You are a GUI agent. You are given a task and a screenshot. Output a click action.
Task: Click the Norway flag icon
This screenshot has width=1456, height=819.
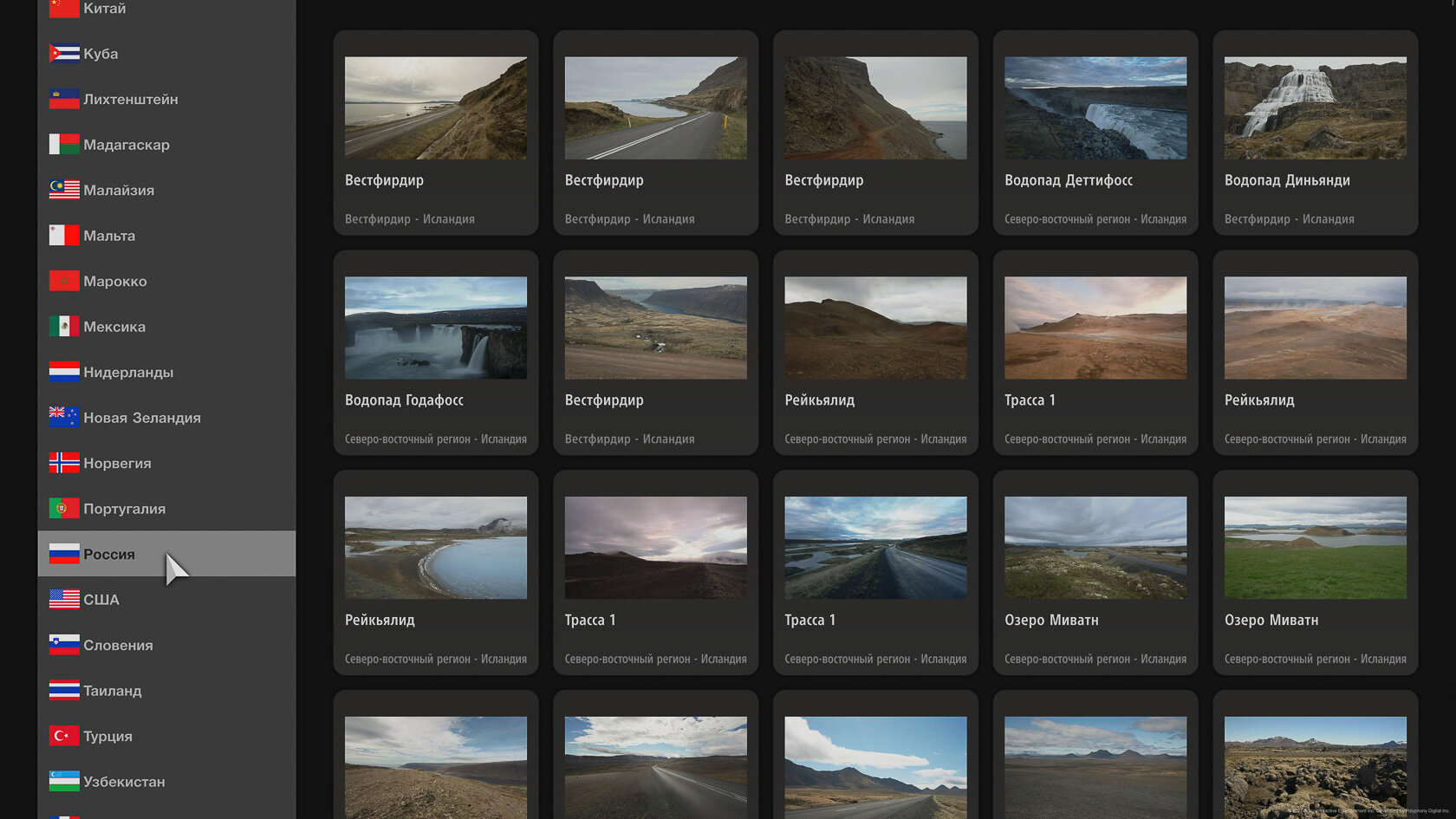click(64, 463)
